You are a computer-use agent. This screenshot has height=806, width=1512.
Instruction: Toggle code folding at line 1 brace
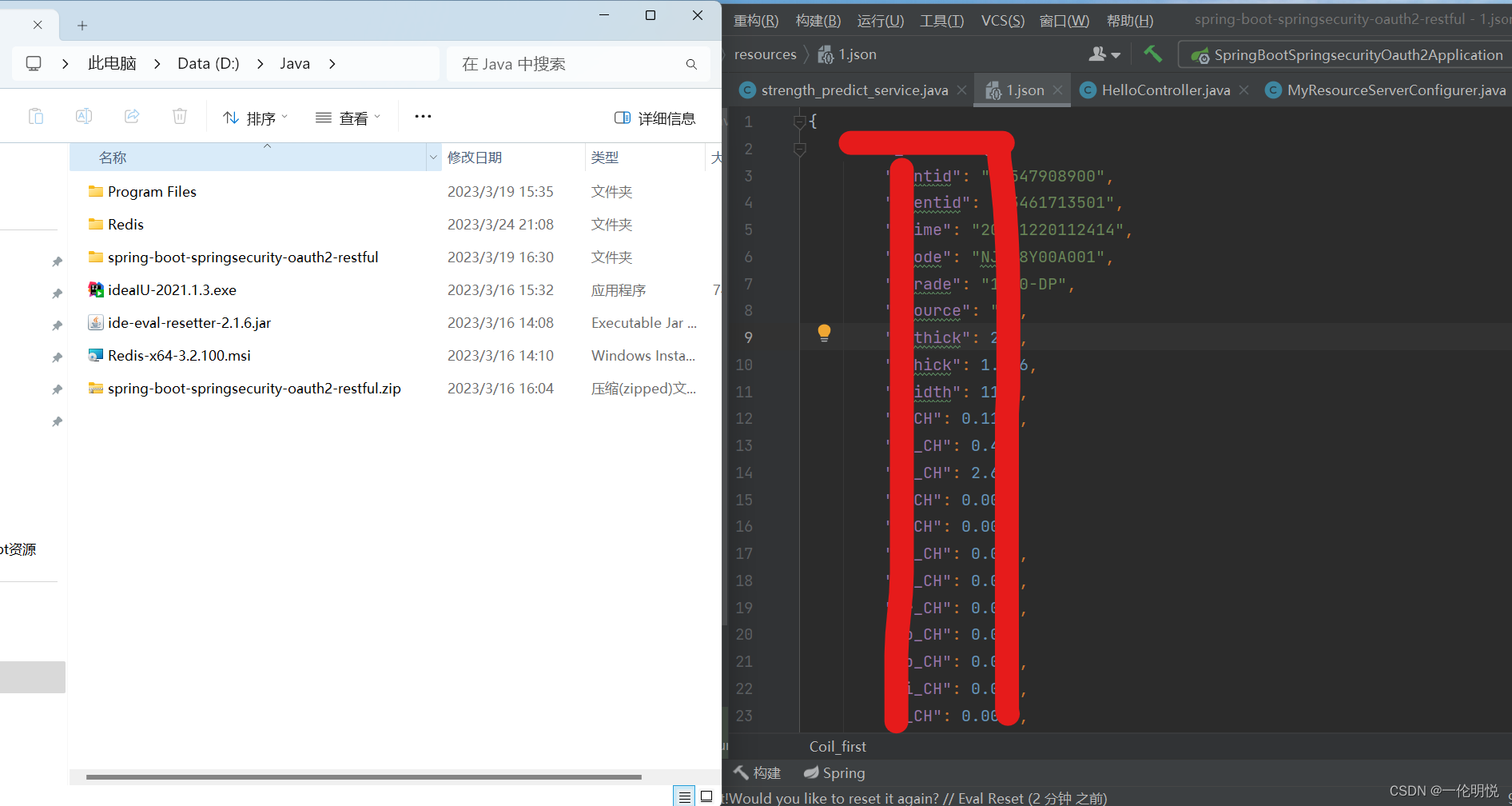pyautogui.click(x=799, y=122)
